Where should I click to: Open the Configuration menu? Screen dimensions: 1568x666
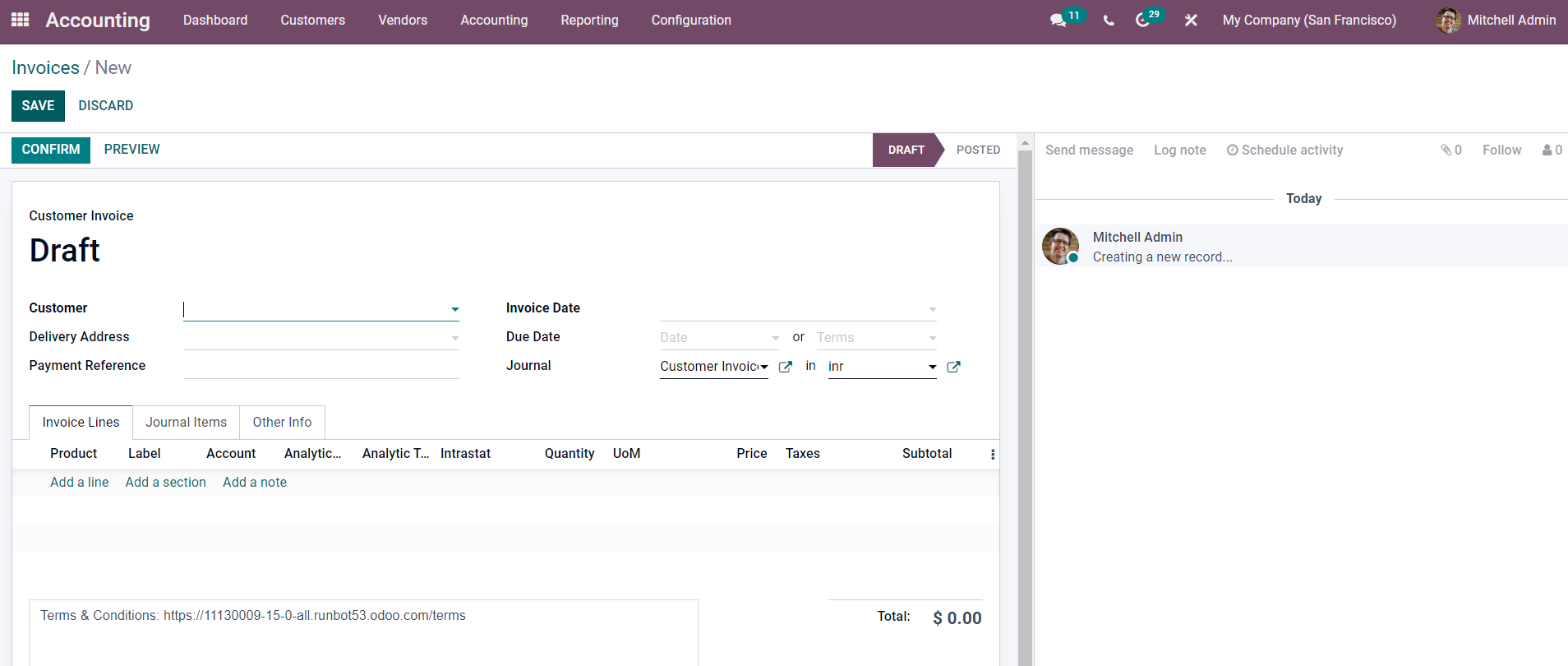click(691, 21)
